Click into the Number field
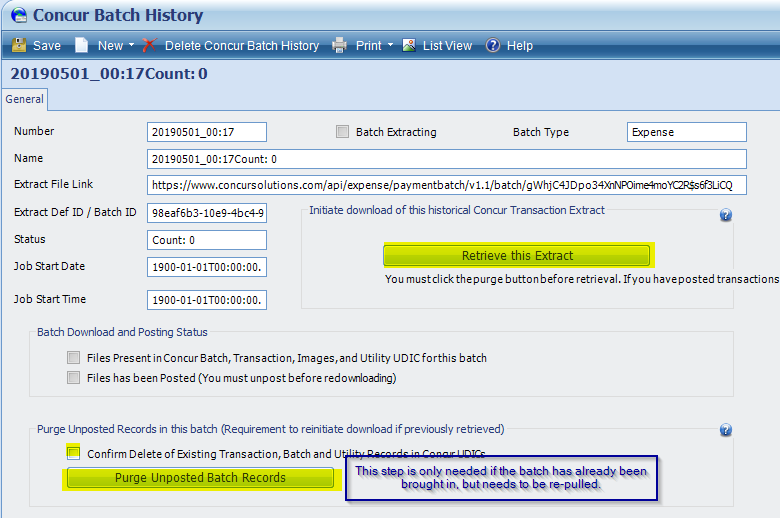 (207, 132)
